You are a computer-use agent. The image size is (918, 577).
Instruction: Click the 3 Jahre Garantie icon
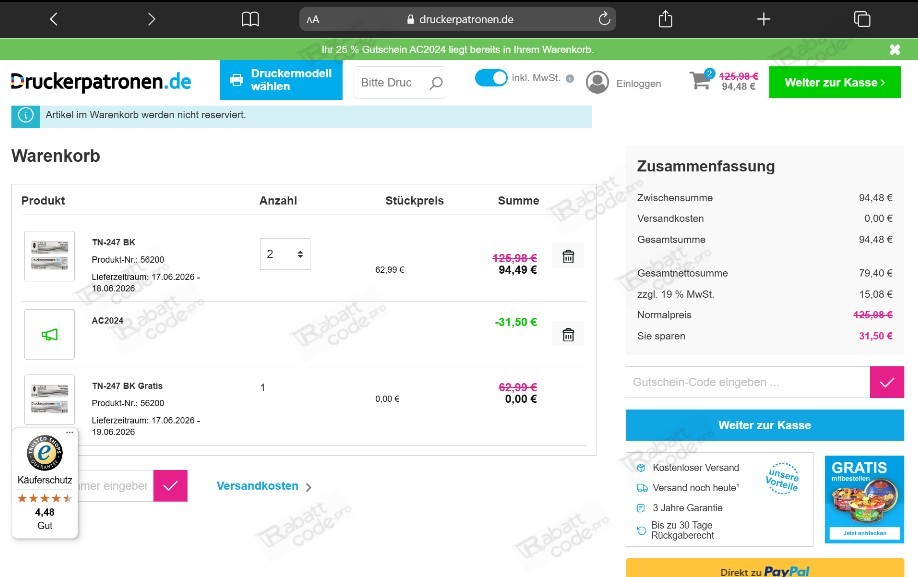[x=641, y=508]
